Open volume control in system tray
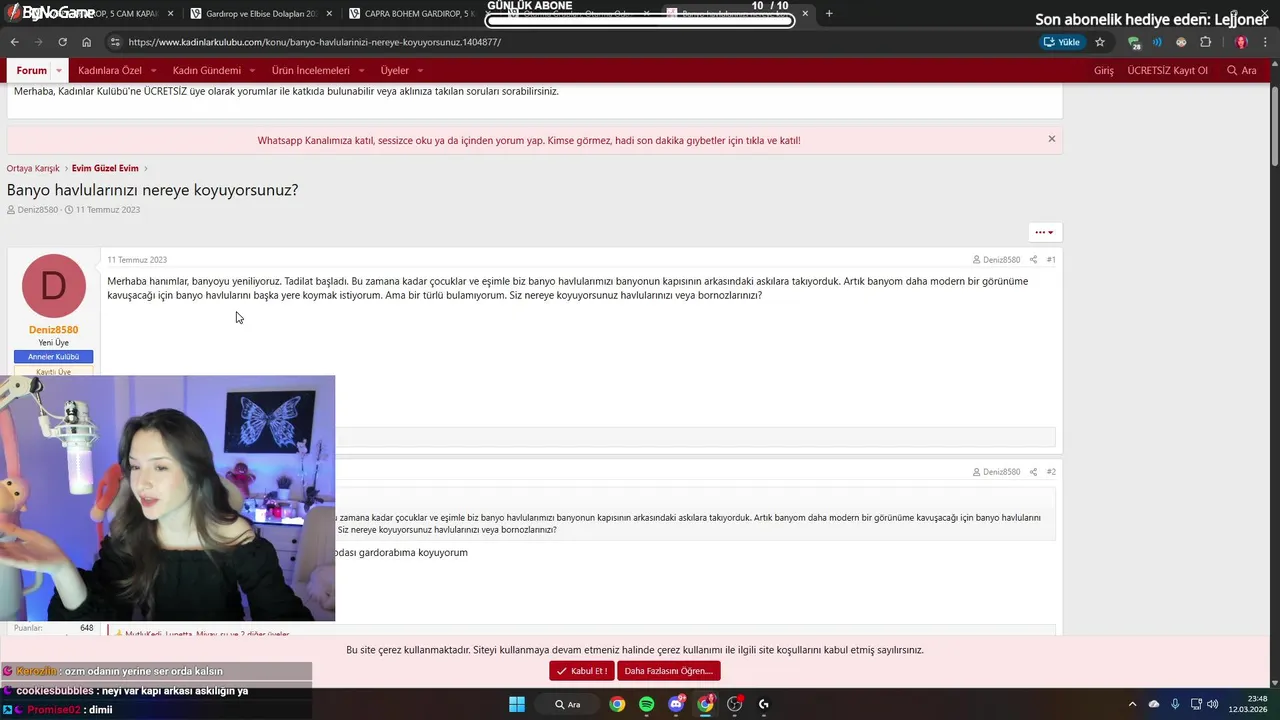1280x720 pixels. tap(1211, 704)
